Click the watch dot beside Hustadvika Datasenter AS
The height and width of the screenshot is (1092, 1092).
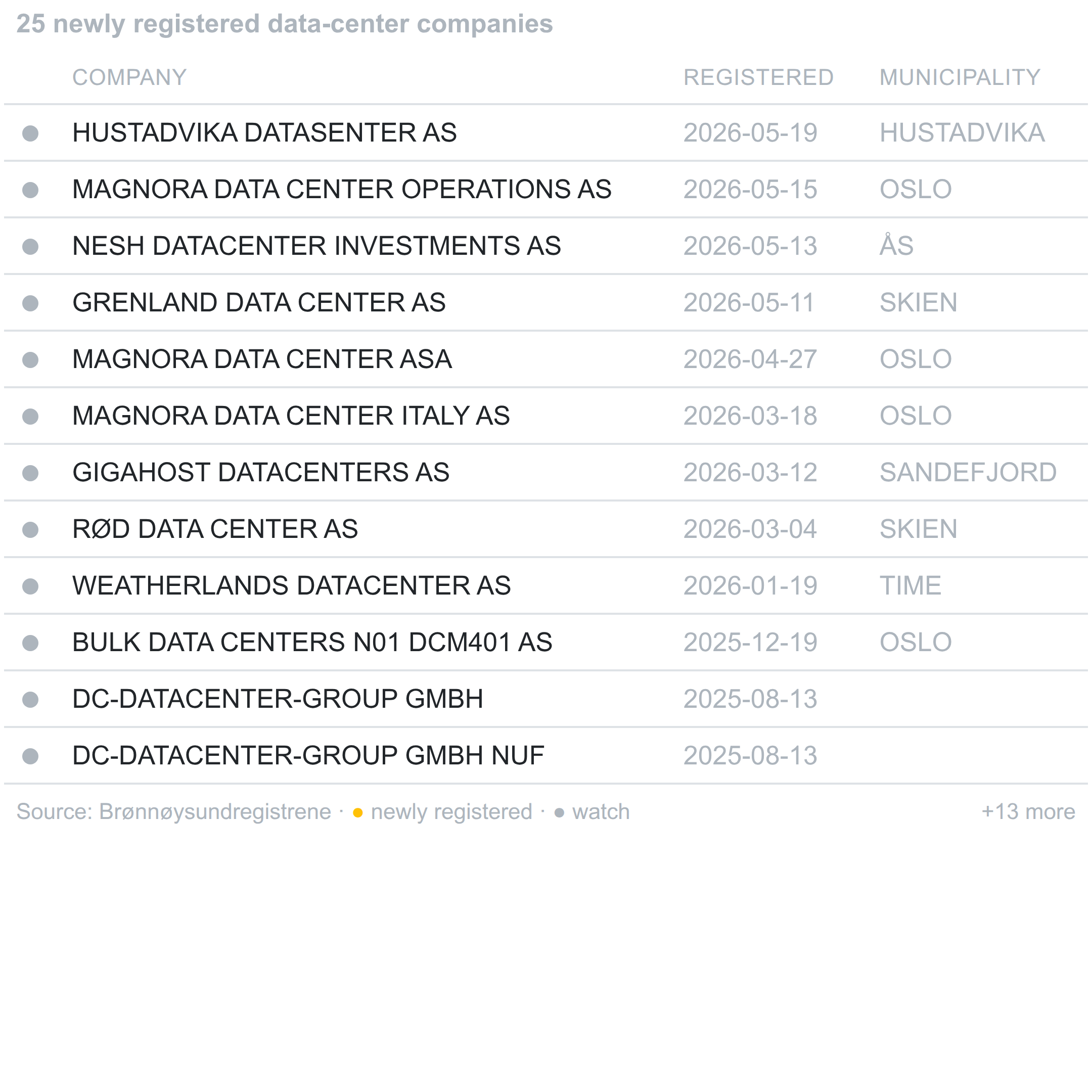point(30,133)
